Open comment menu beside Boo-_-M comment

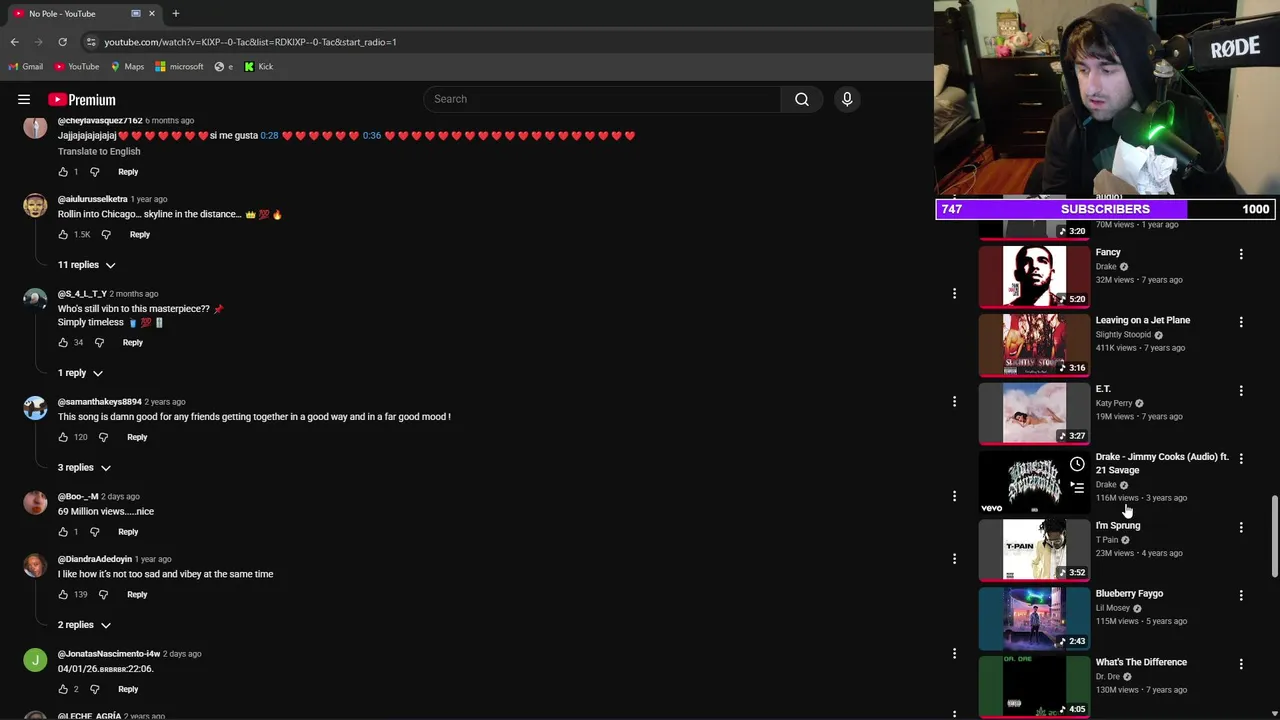pos(954,496)
